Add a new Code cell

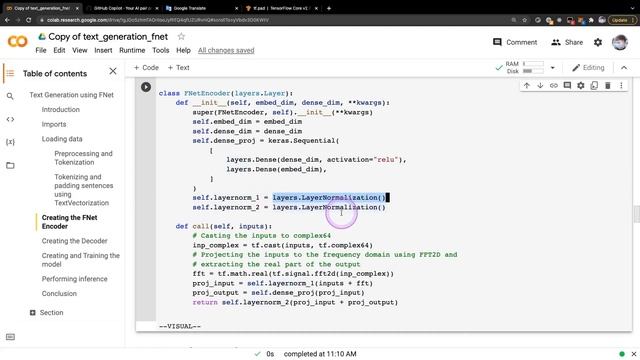pyautogui.click(x=146, y=68)
